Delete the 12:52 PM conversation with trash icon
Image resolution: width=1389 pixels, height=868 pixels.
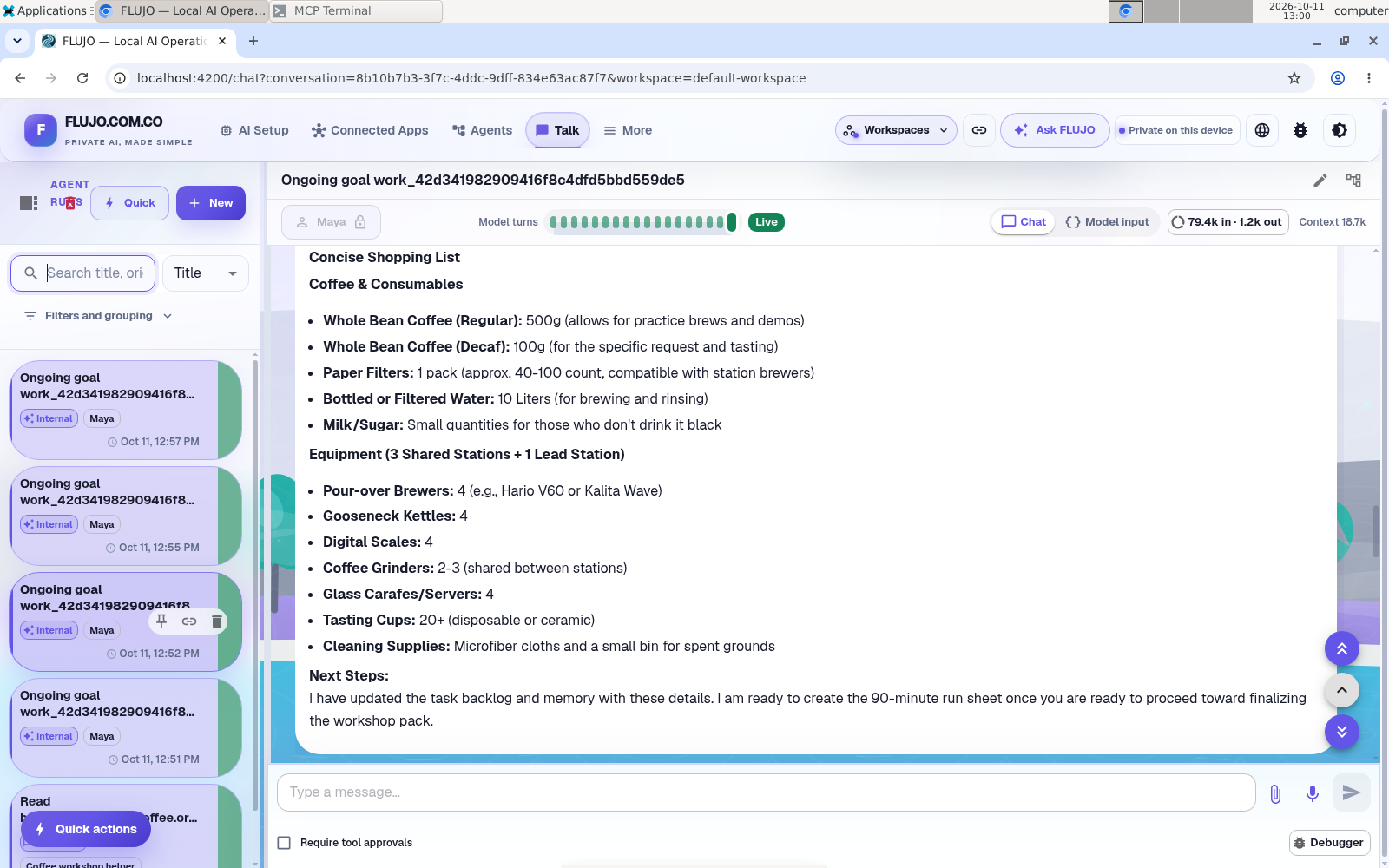click(217, 621)
